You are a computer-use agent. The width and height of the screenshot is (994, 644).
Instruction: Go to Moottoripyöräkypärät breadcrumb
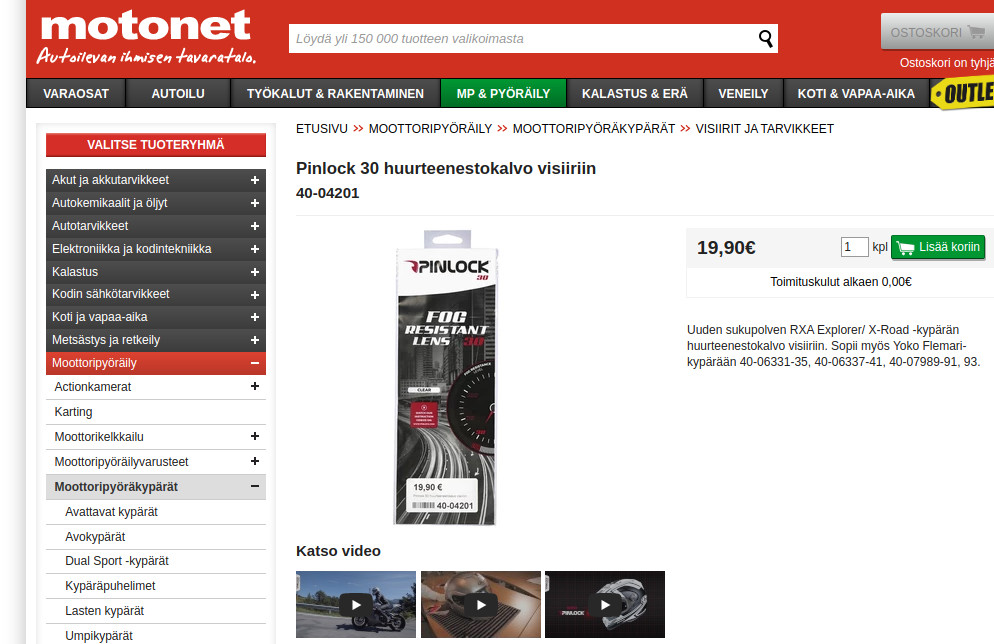coord(594,129)
